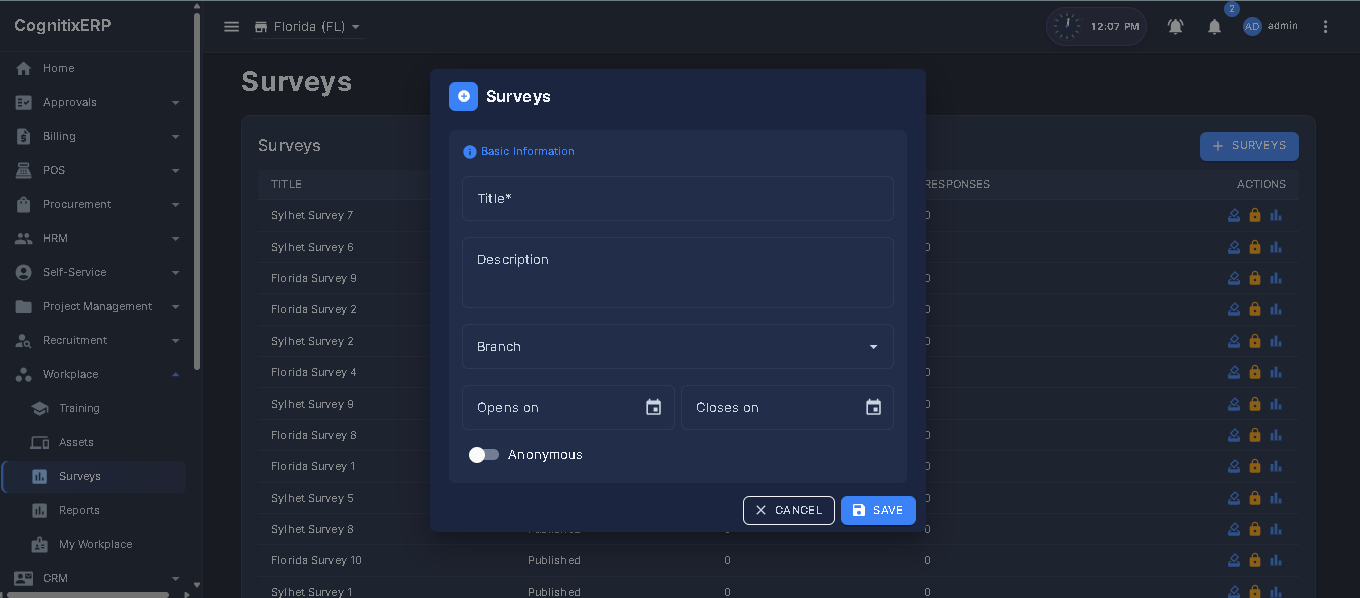Open My Workplace in the sidebar
Image resolution: width=1360 pixels, height=598 pixels.
(94, 544)
